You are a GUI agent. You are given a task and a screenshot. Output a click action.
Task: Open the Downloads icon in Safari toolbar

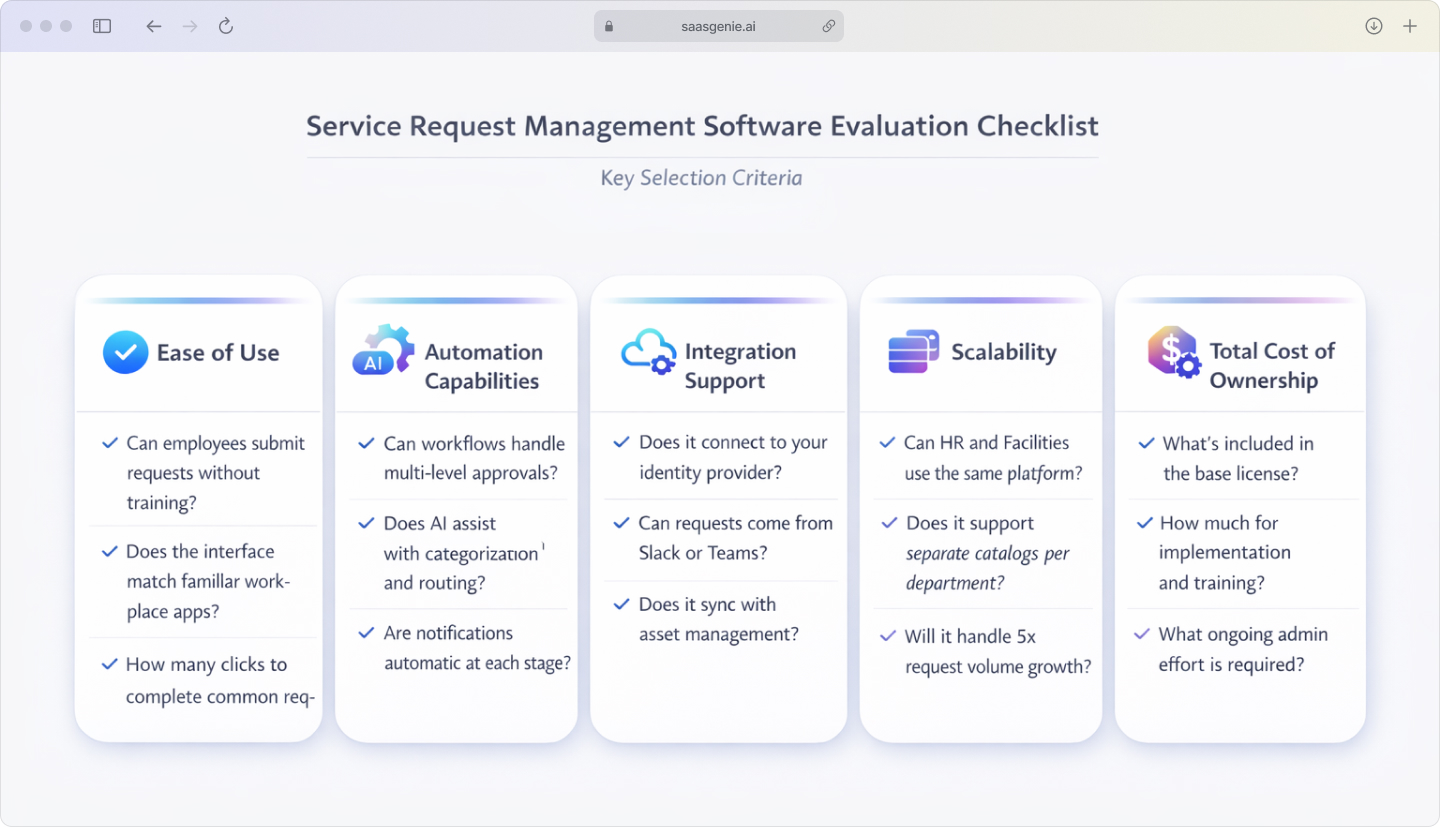[1373, 26]
